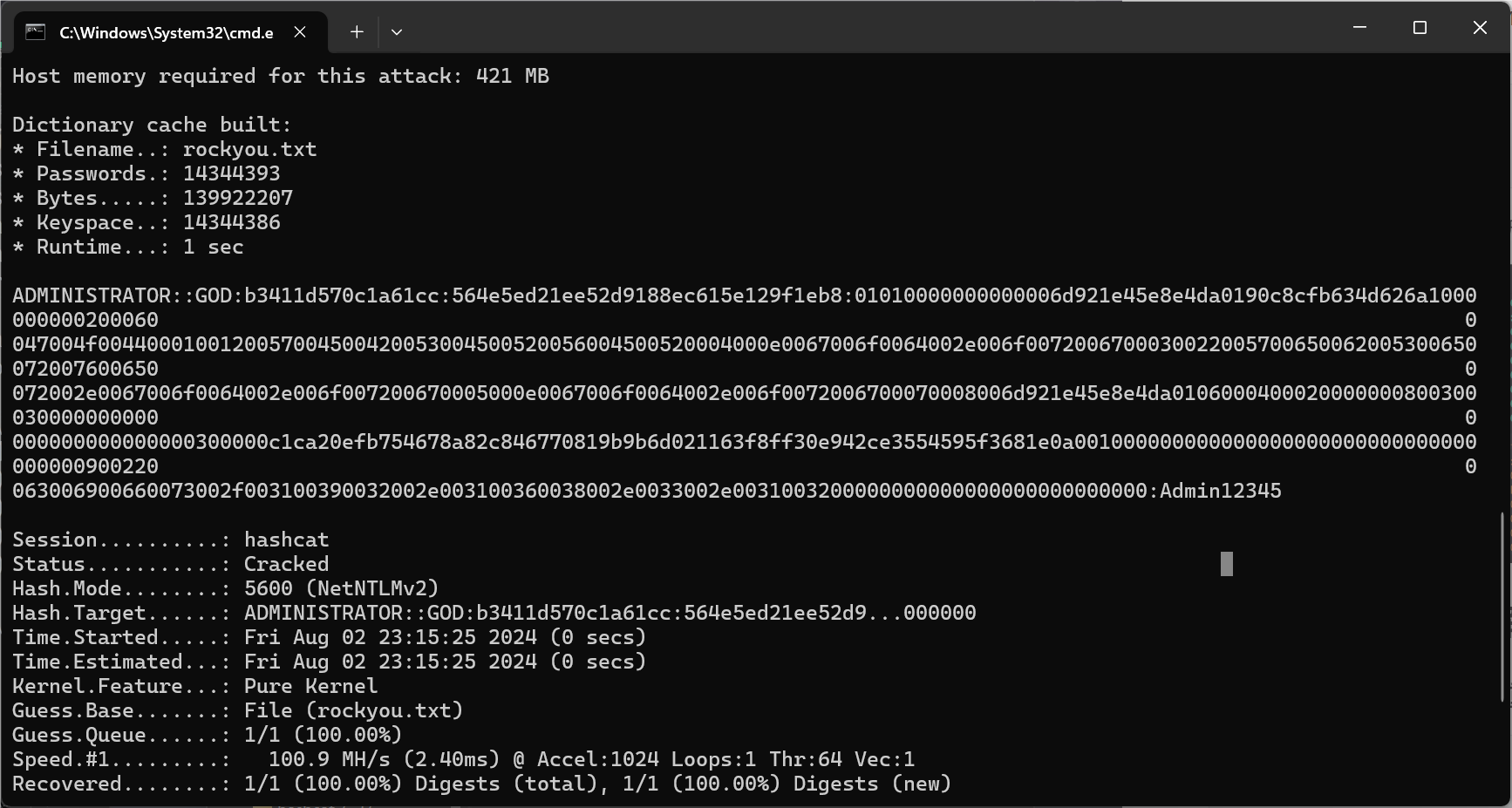The width and height of the screenshot is (1512, 808).
Task: Close the terminal window
Action: tap(1480, 28)
